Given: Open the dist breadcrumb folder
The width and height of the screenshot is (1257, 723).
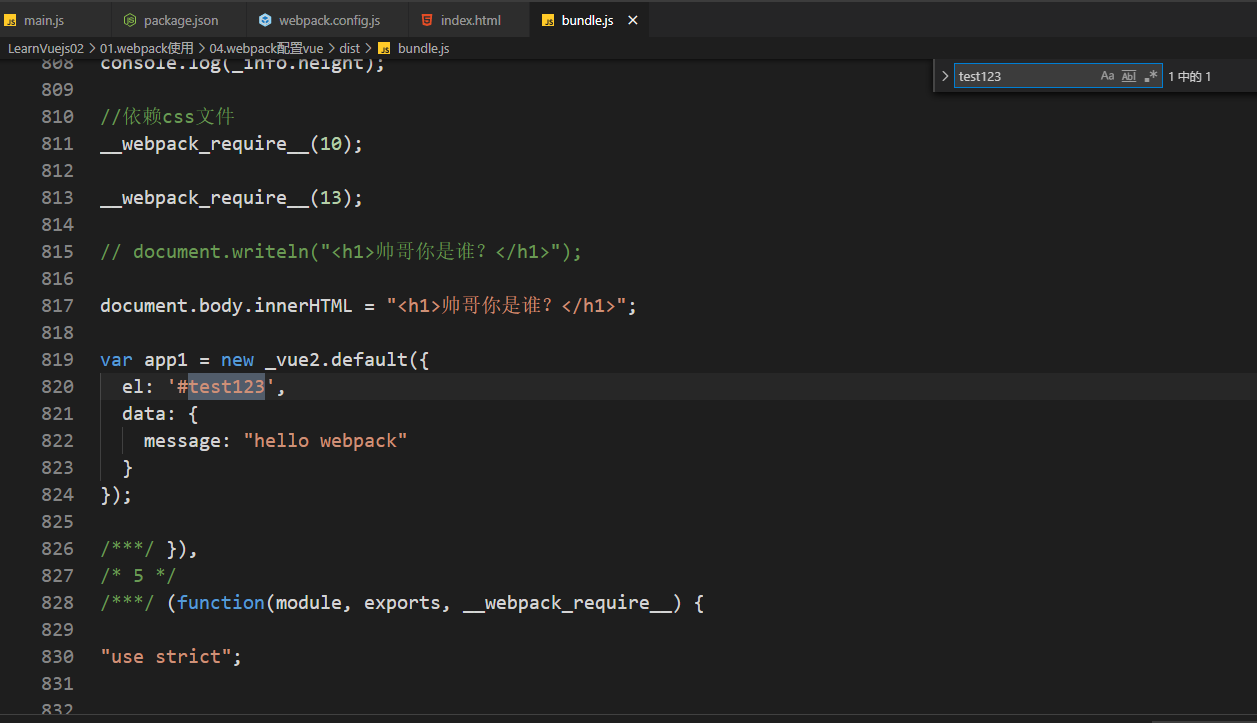Looking at the screenshot, I should (x=349, y=48).
